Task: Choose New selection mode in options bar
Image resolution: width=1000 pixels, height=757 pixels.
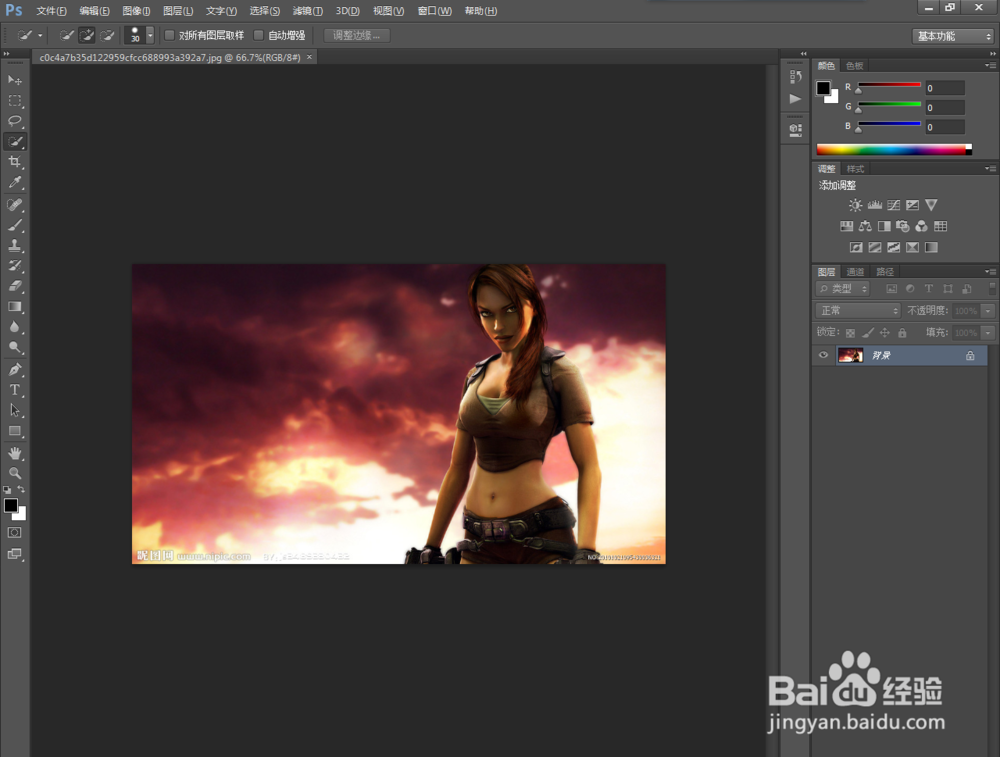Action: point(66,35)
